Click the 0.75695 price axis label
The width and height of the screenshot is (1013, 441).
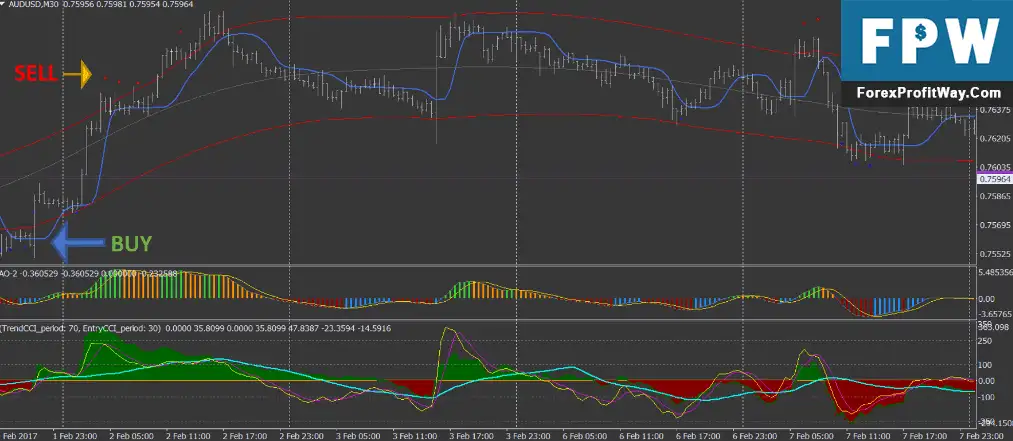click(995, 225)
